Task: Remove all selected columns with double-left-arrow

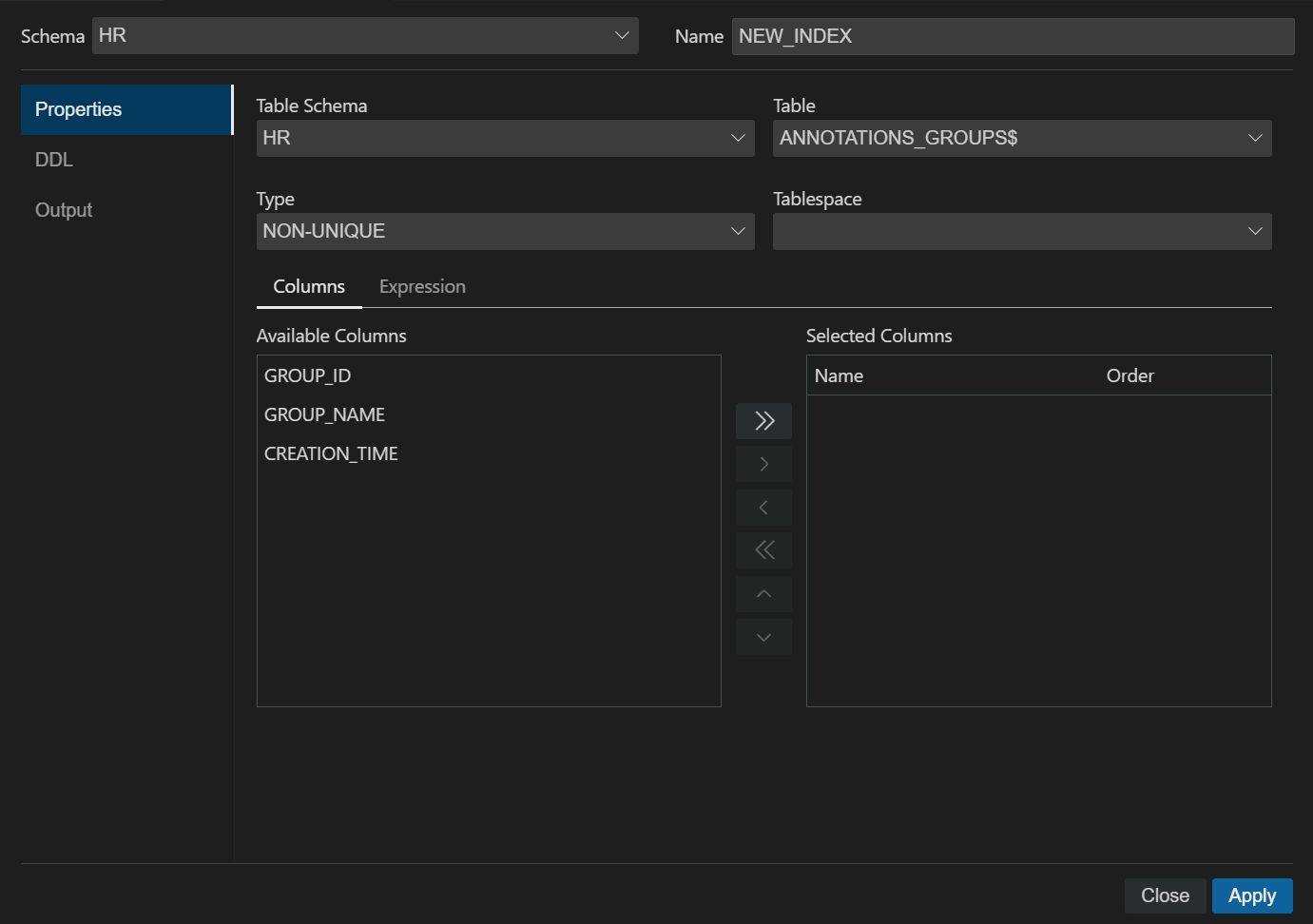Action: (x=763, y=549)
